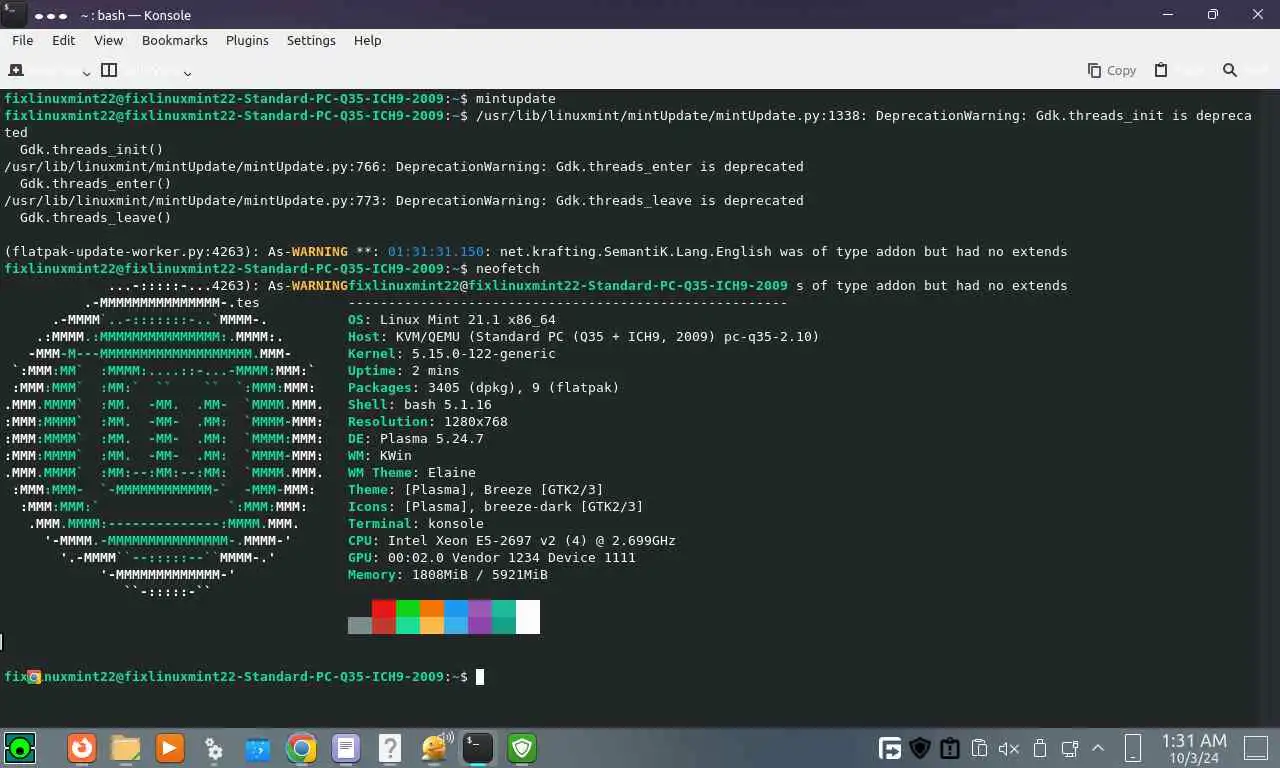Open the file manager folder icon
The width and height of the screenshot is (1280, 768).
125,747
